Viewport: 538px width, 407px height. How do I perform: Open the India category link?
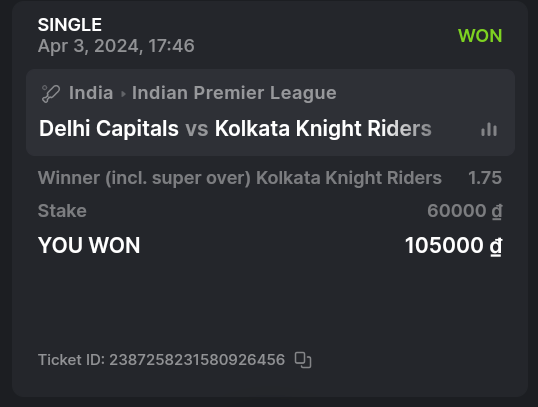pyautogui.click(x=91, y=93)
